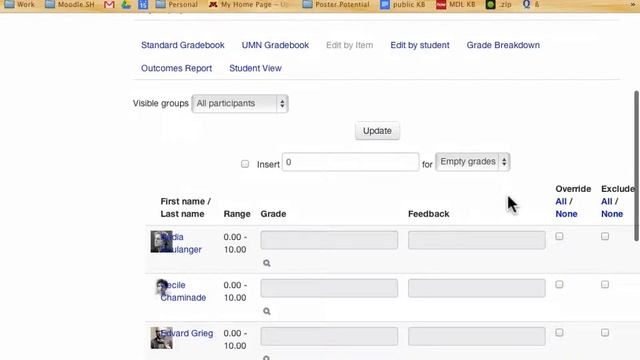Open Edvard Grieg's profile link
Image resolution: width=640 pixels, height=360 pixels.
click(187, 333)
